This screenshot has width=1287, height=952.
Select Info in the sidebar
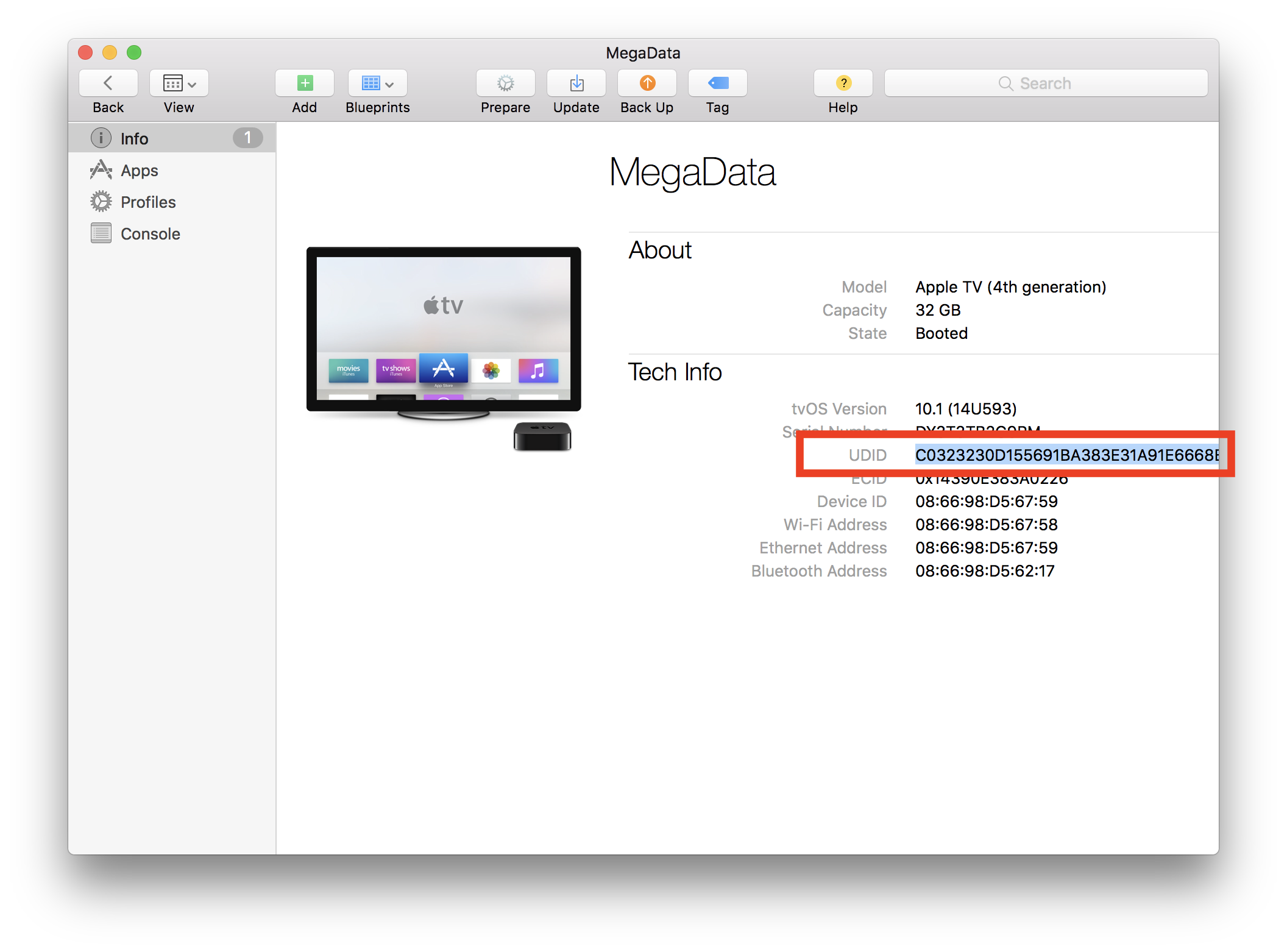click(x=172, y=138)
